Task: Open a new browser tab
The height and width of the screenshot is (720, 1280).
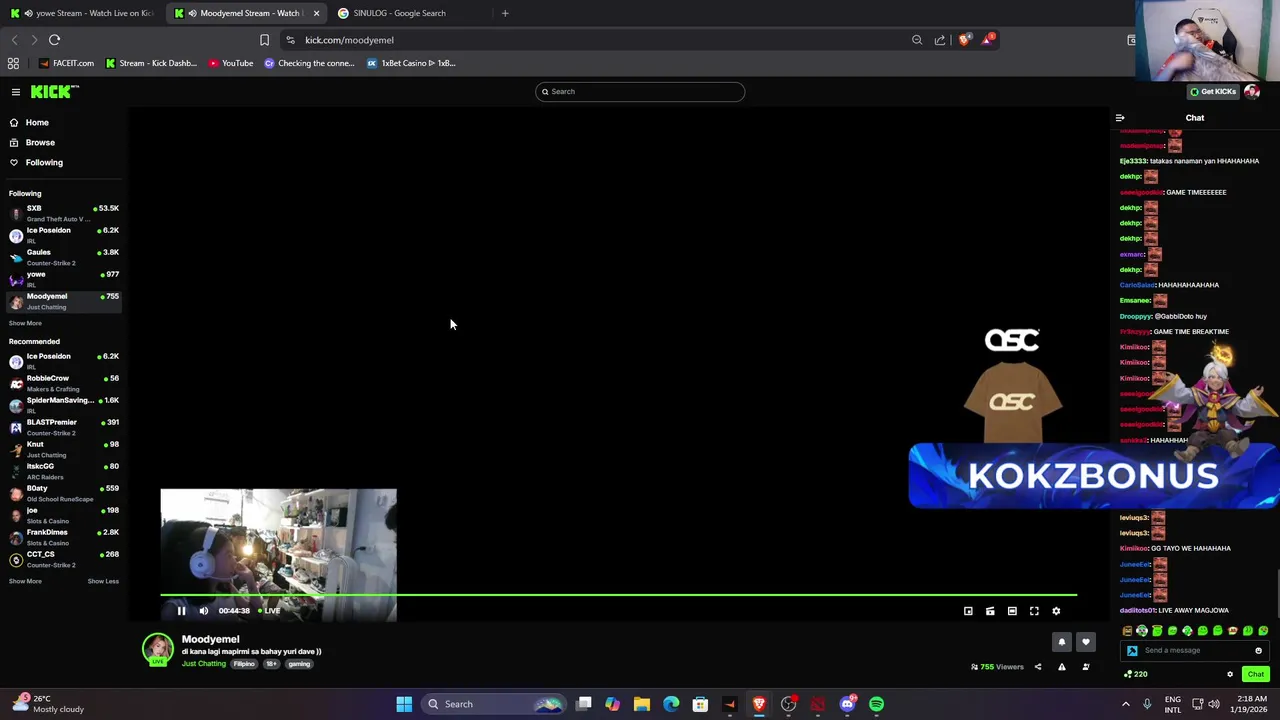Action: coord(505,13)
